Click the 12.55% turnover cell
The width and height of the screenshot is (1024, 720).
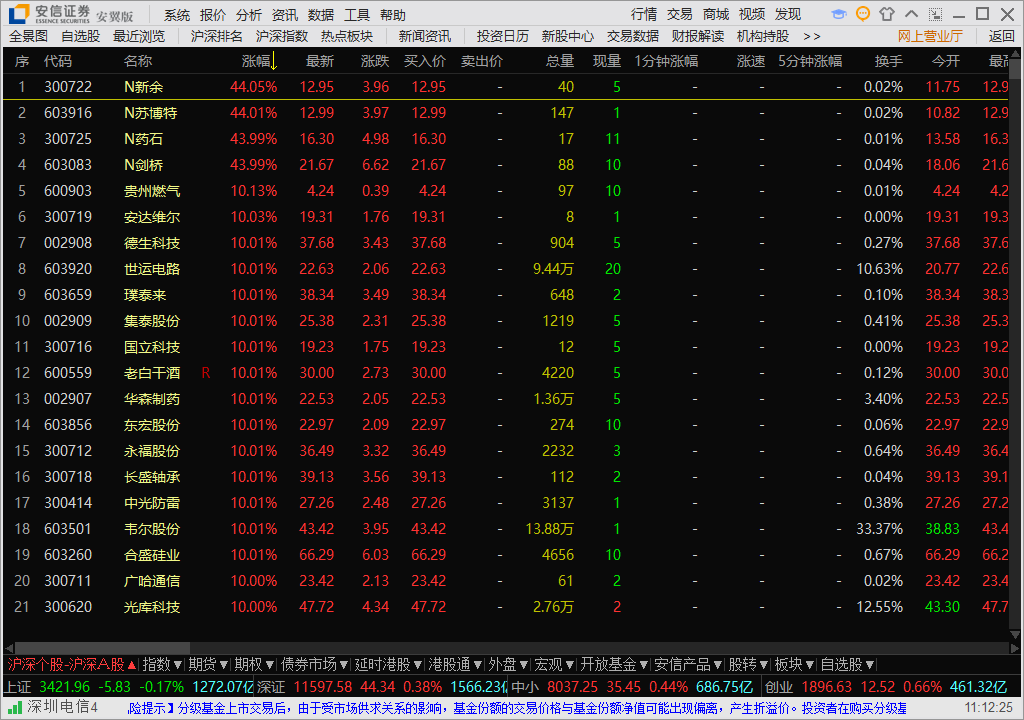880,607
